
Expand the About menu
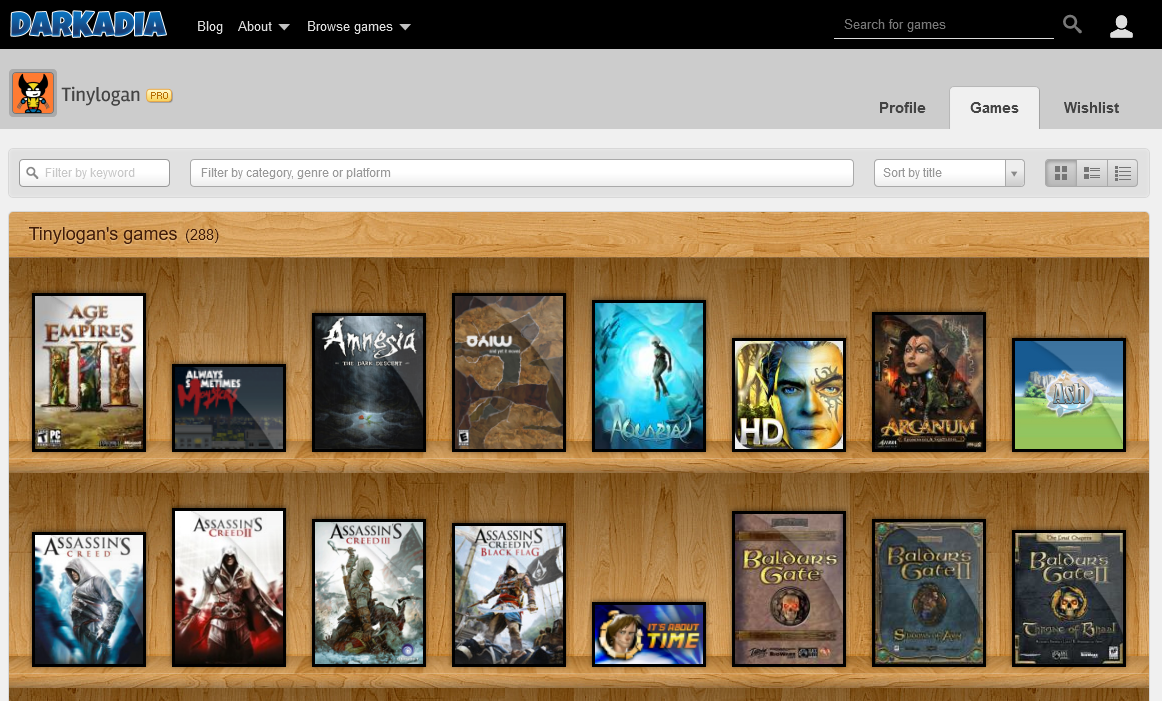(x=264, y=27)
